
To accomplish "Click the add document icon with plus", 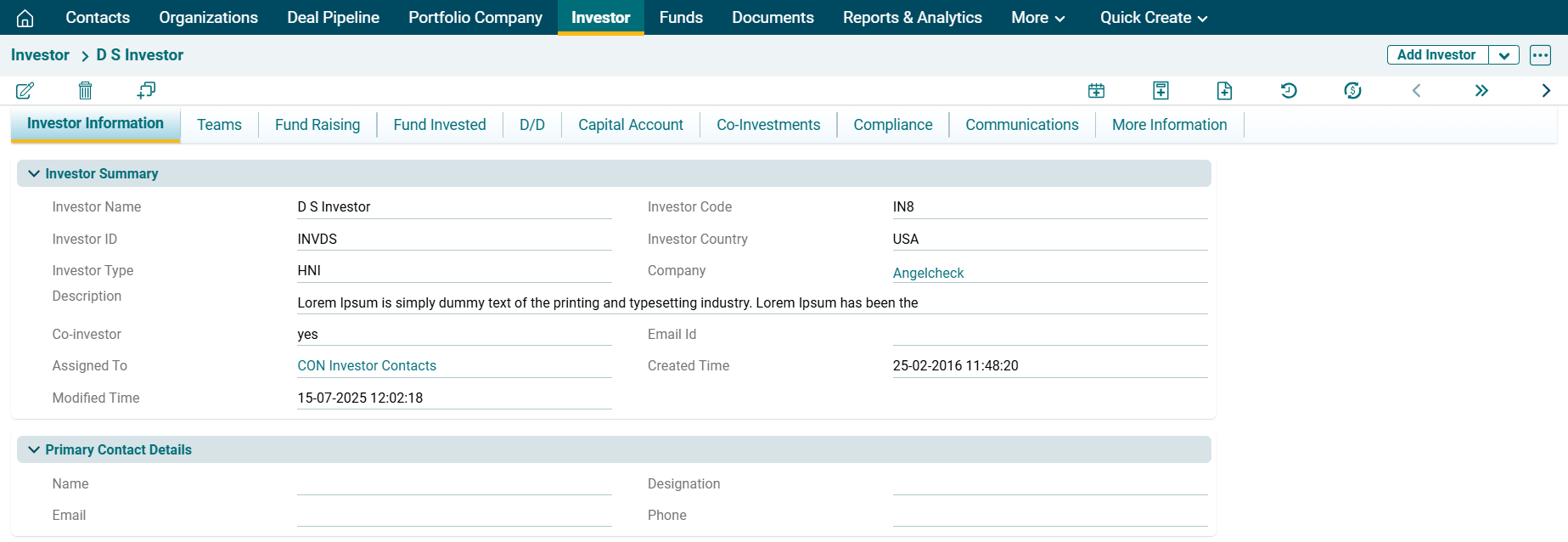I will [1224, 90].
